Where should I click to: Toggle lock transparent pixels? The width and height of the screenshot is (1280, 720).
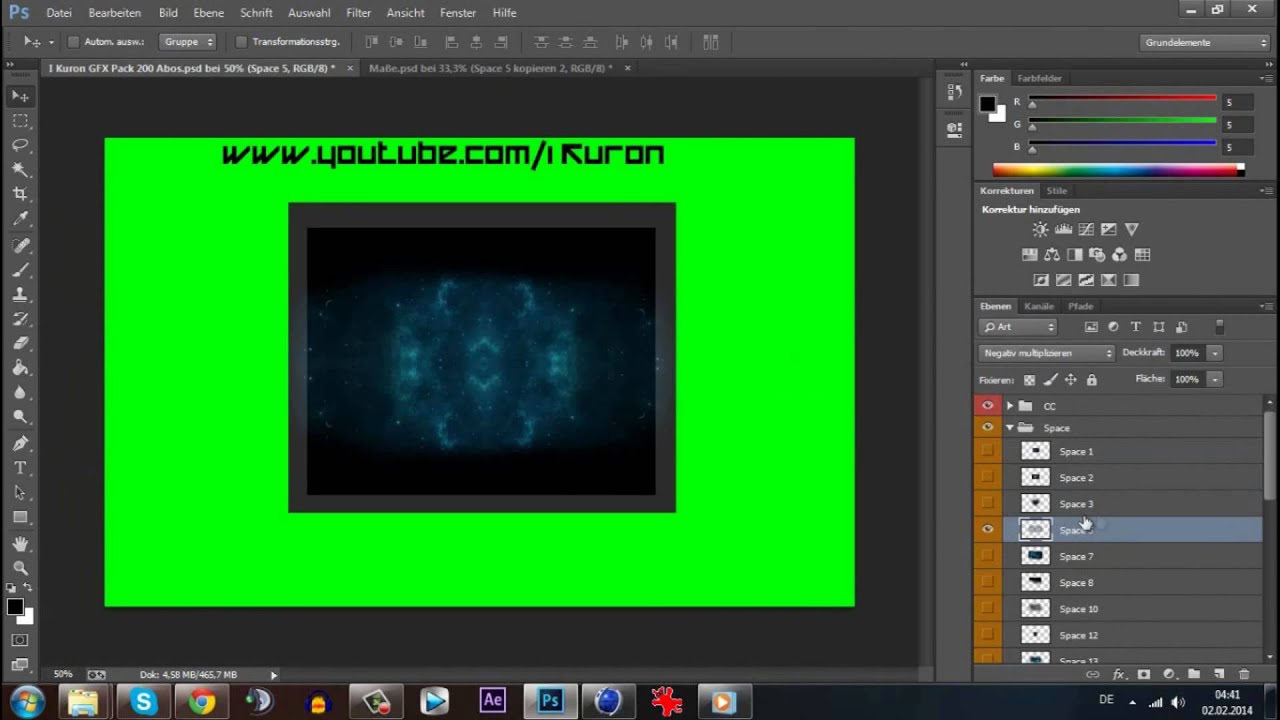(1029, 380)
